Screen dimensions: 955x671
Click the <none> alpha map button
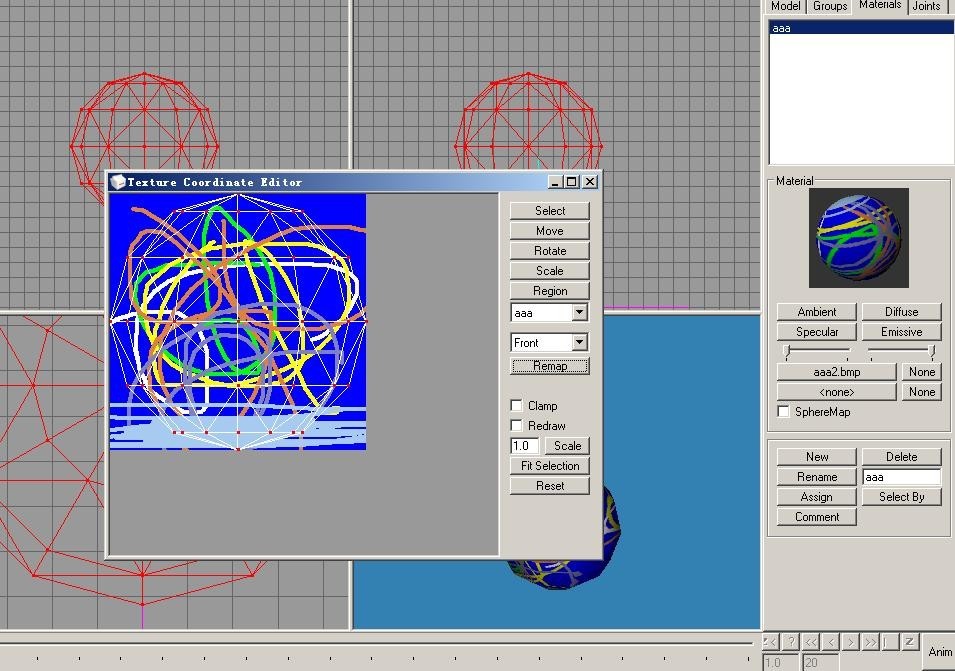[837, 392]
